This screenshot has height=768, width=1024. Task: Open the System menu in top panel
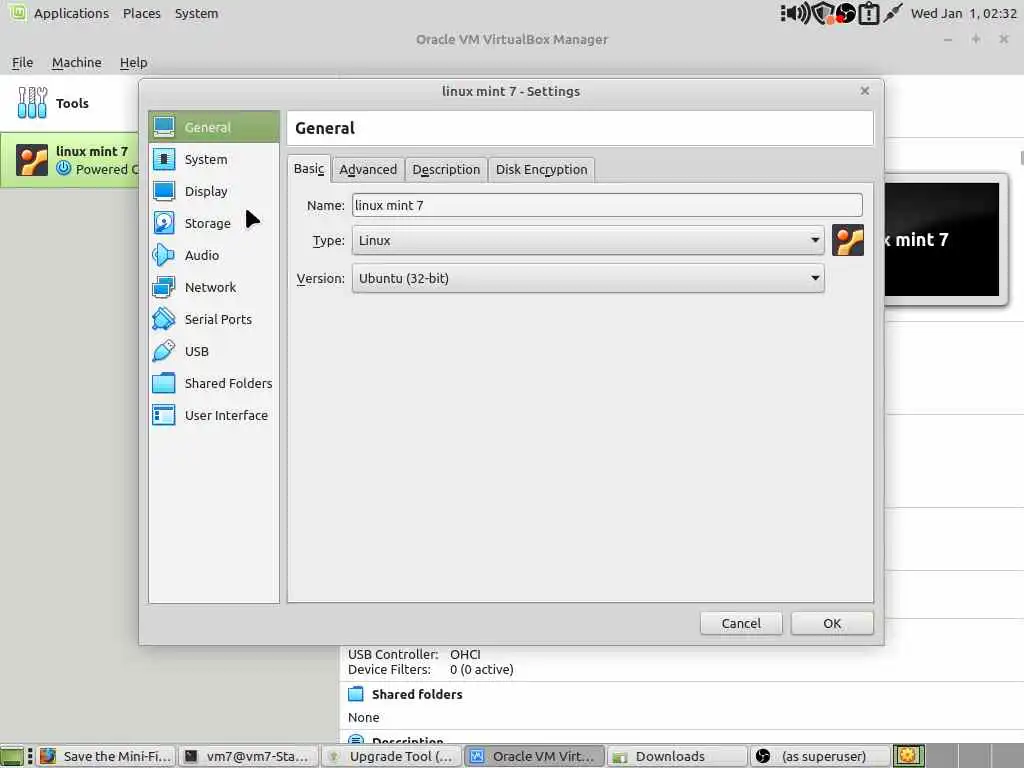(197, 13)
